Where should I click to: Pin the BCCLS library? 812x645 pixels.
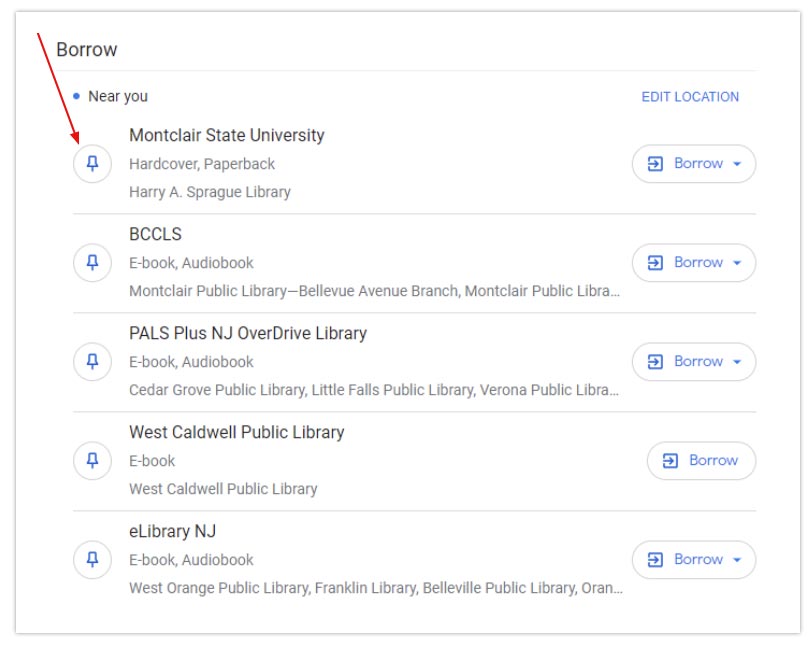[92, 263]
